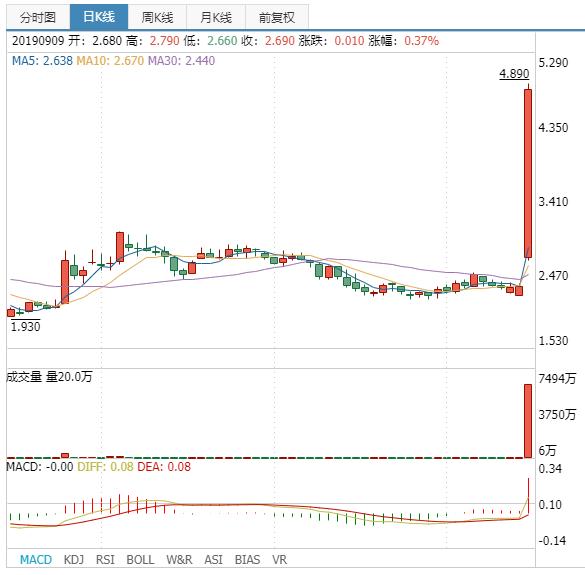Select the VR indicator
The width and height of the screenshot is (585, 575).
pos(279,560)
